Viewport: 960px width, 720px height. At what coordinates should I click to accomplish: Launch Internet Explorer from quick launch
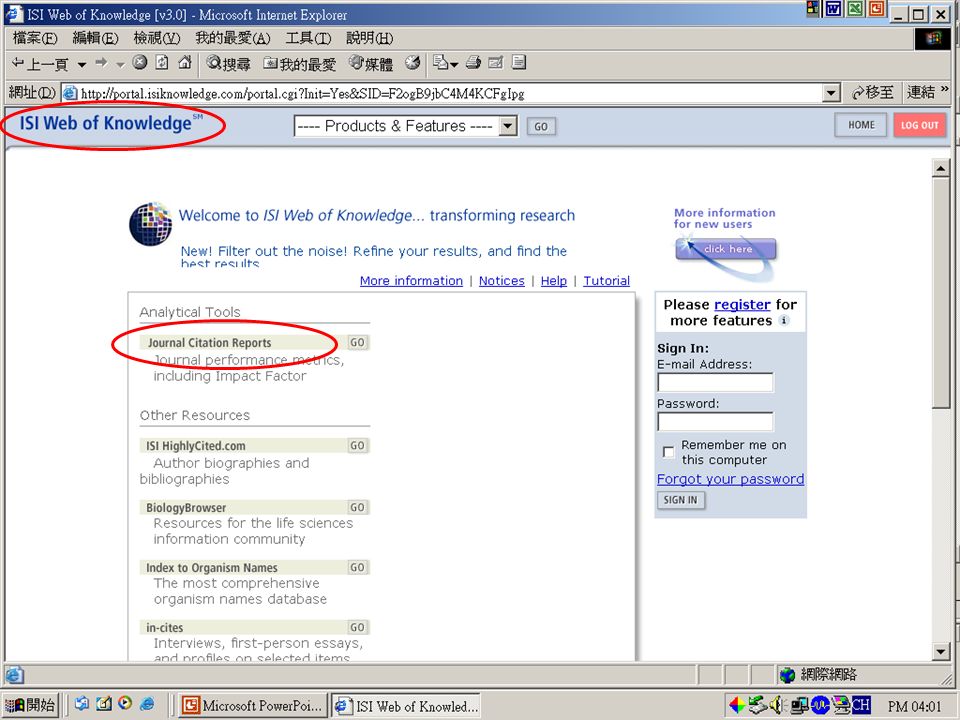pyautogui.click(x=147, y=704)
